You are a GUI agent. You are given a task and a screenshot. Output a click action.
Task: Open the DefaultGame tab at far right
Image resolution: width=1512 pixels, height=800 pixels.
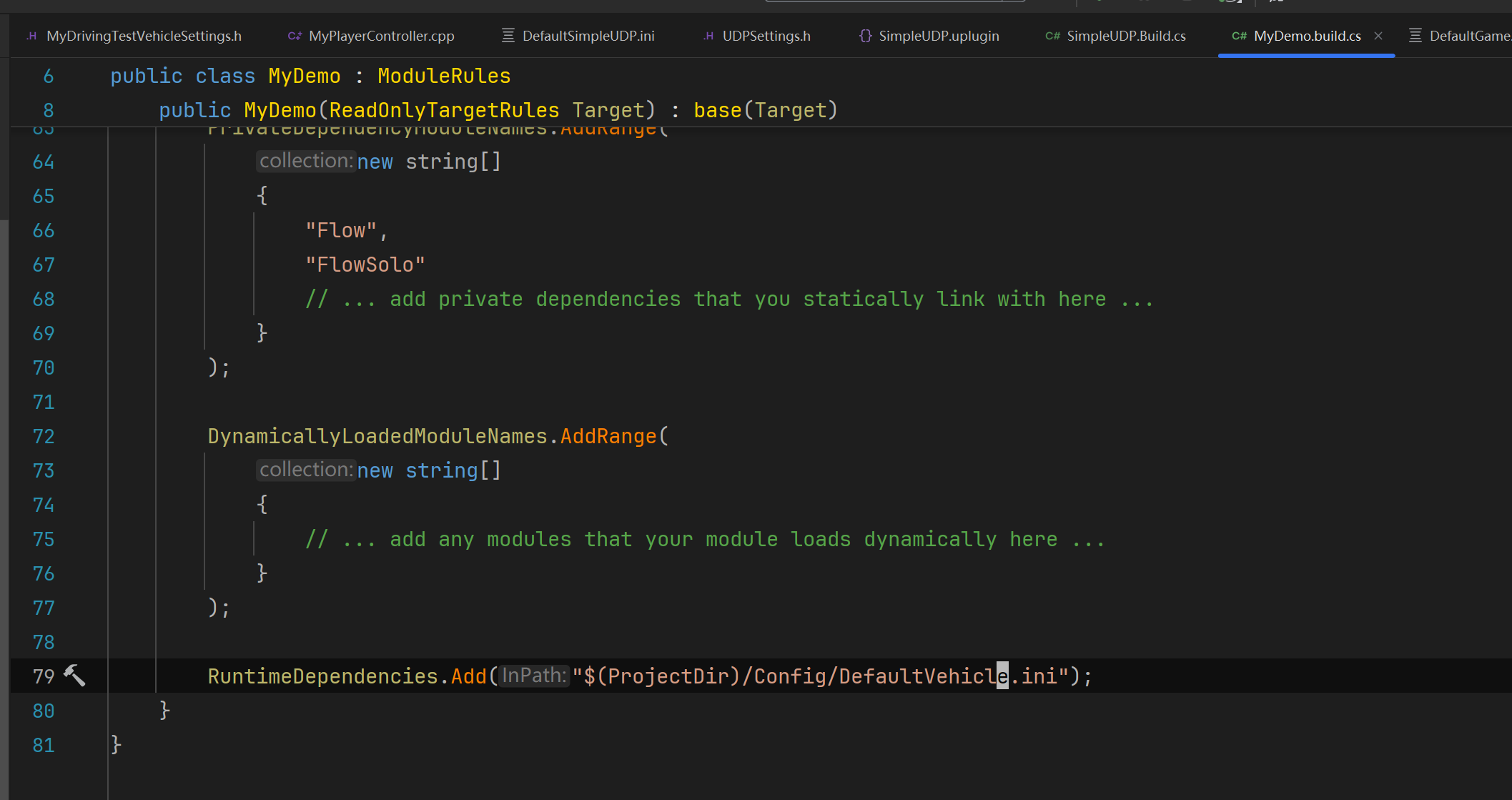point(1468,36)
